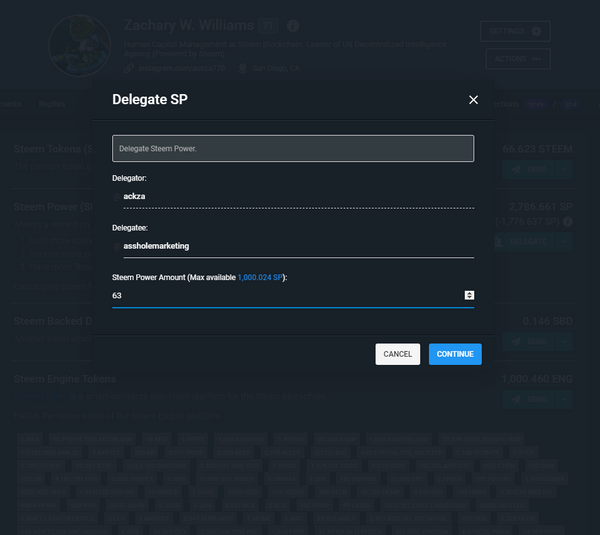Click Send button for 66.623 STEEM
The width and height of the screenshot is (600, 535).
(x=530, y=170)
